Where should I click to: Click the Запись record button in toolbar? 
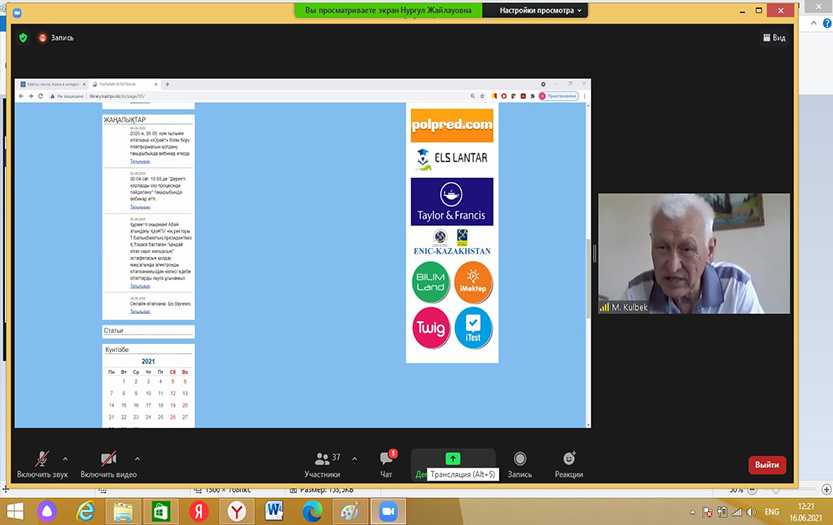pos(520,464)
